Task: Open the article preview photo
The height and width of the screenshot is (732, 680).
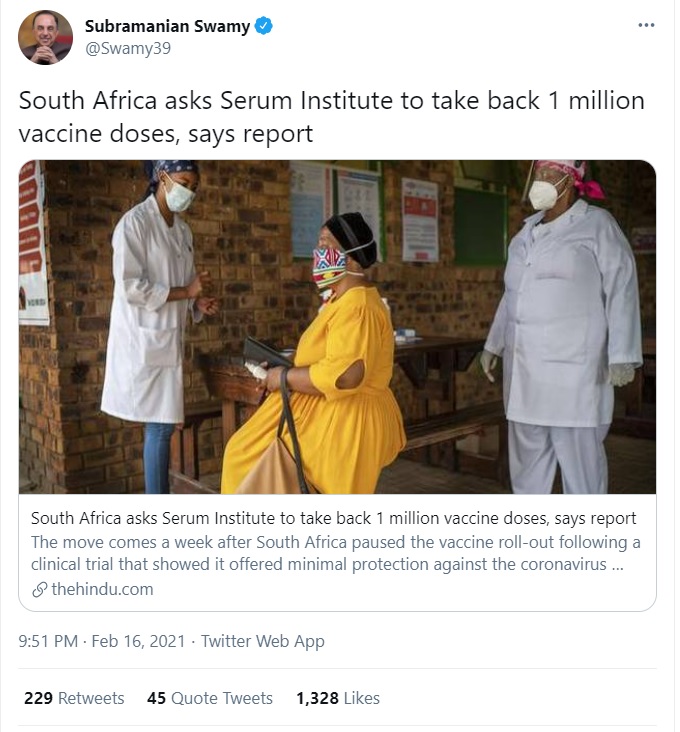Action: (x=337, y=326)
